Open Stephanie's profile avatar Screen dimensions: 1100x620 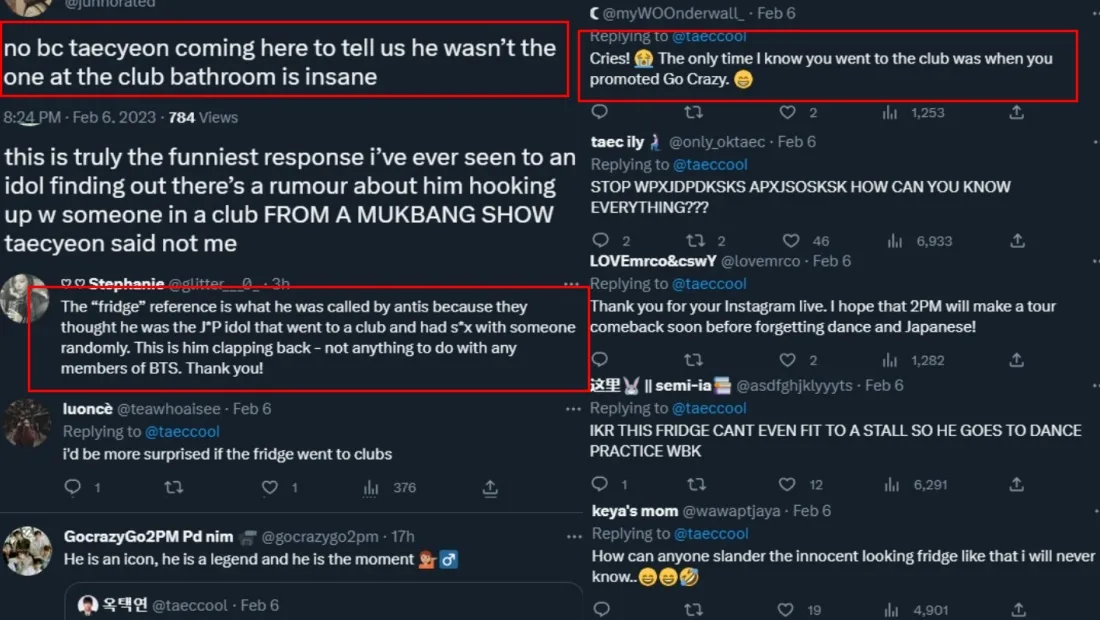(24, 298)
